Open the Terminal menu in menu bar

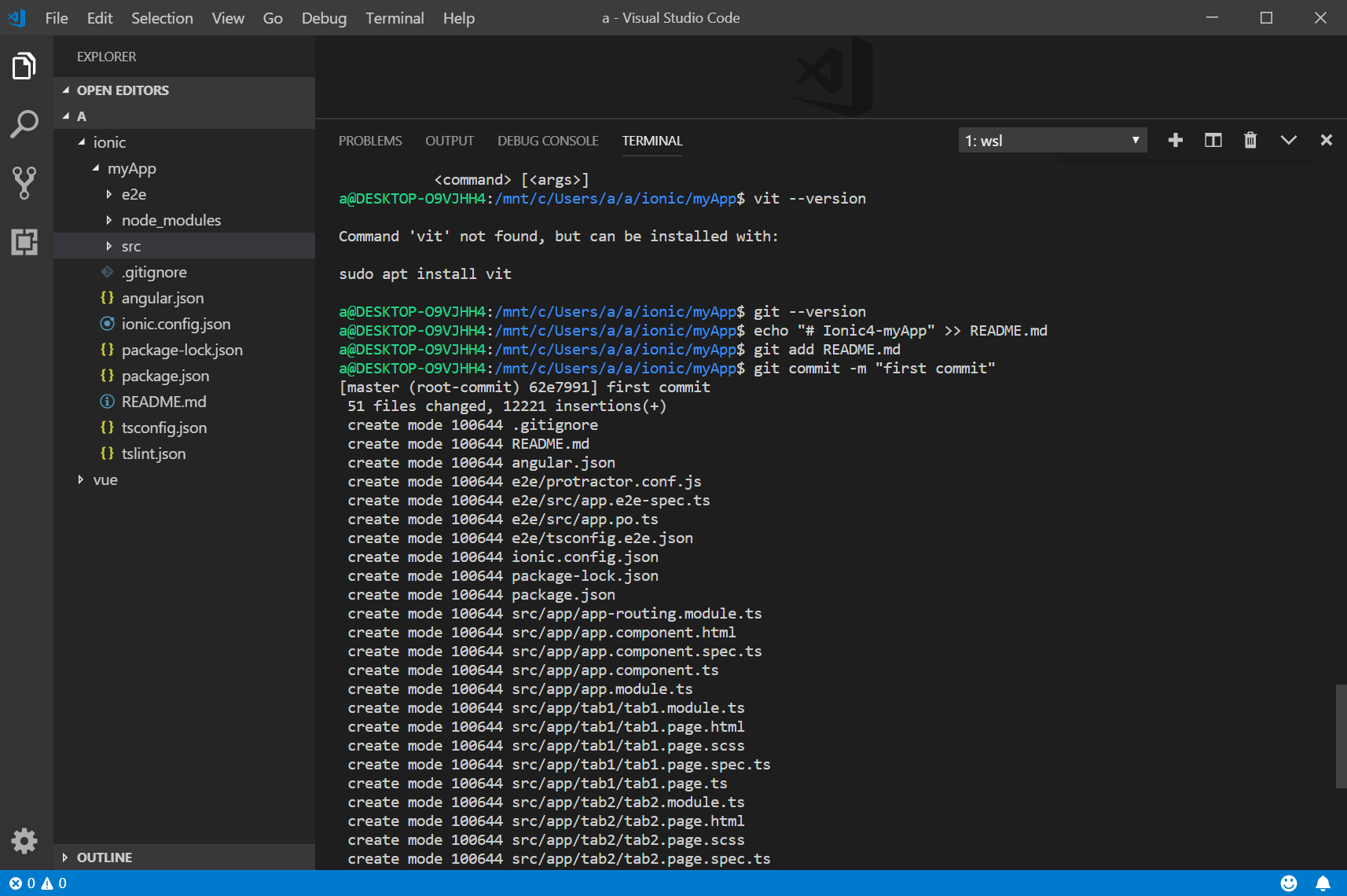point(395,18)
